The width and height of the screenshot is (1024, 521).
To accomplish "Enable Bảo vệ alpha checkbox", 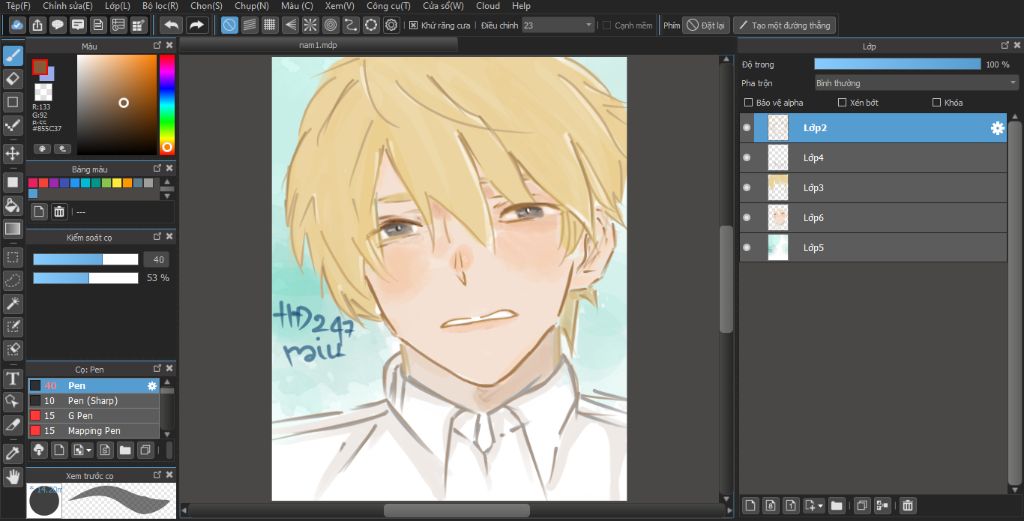I will [x=748, y=103].
